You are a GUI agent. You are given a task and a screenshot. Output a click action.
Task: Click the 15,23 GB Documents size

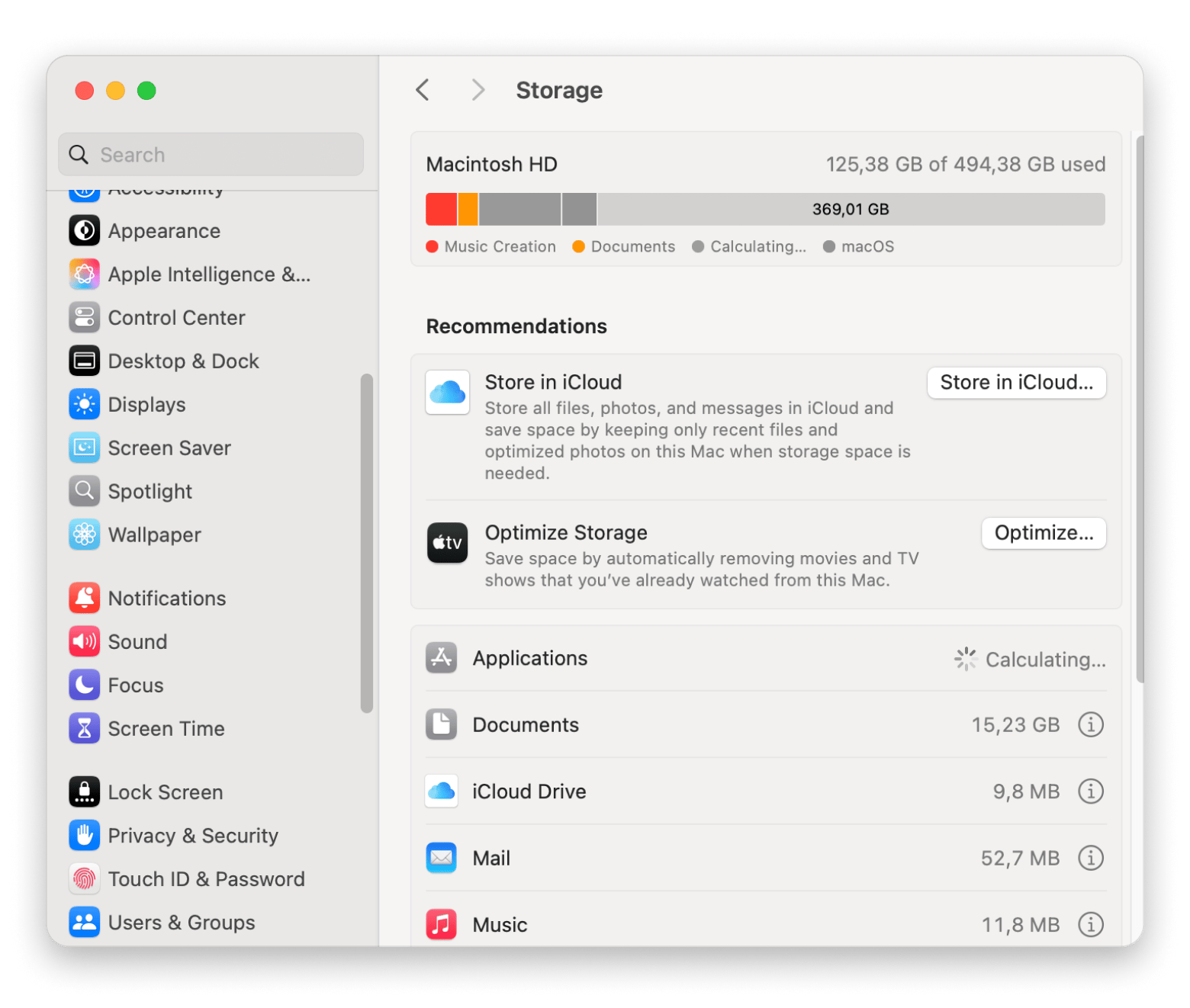[1015, 724]
